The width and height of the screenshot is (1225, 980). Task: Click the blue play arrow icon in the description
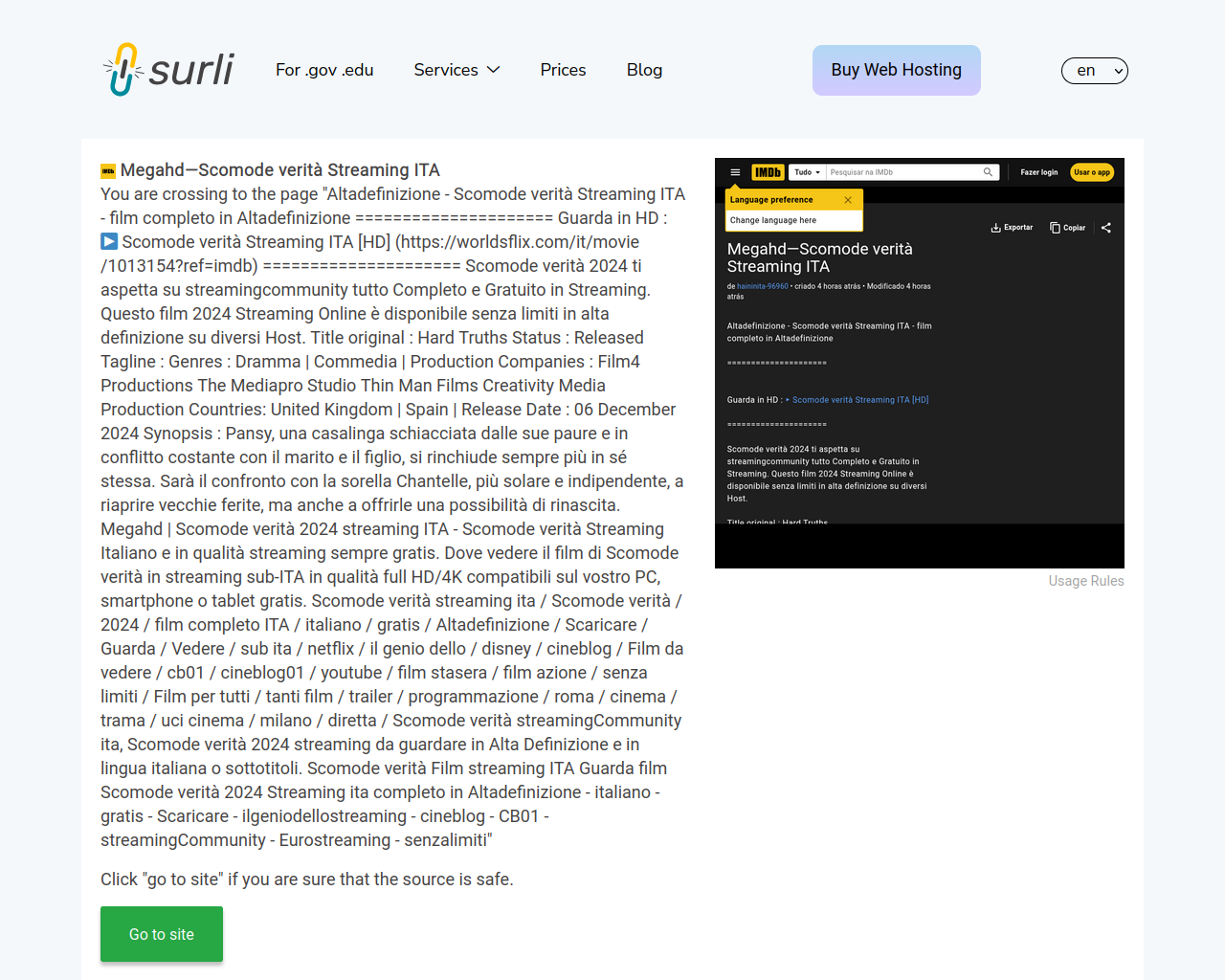click(x=109, y=241)
